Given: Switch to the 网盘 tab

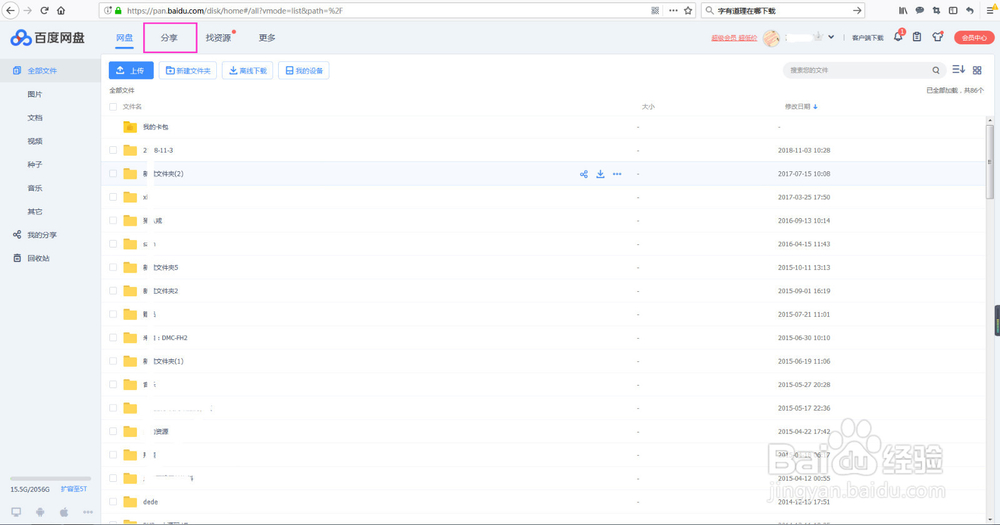Looking at the screenshot, I should (124, 38).
